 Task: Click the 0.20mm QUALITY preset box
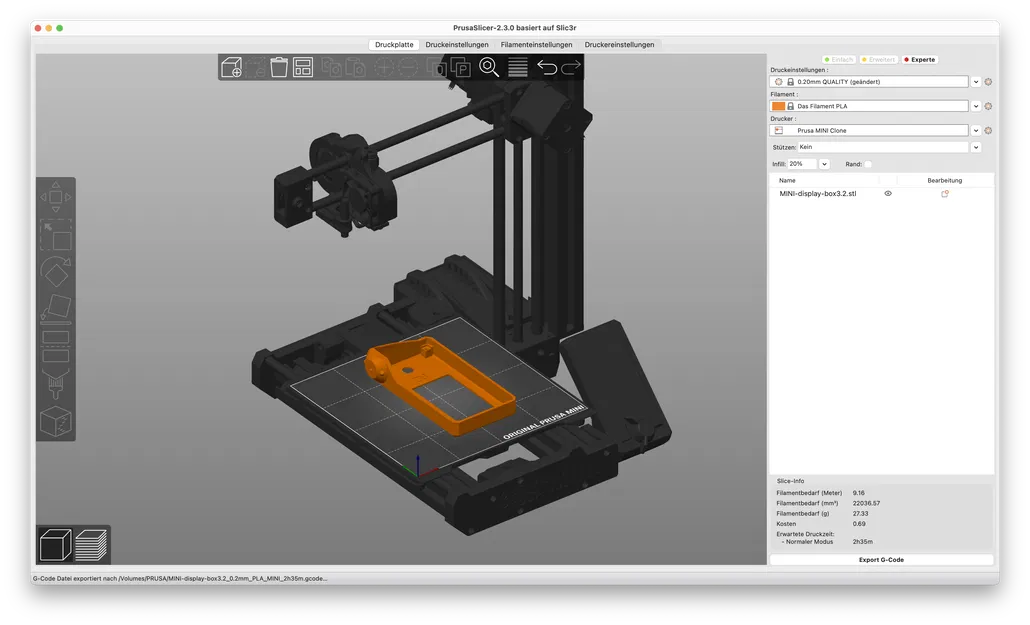click(869, 82)
